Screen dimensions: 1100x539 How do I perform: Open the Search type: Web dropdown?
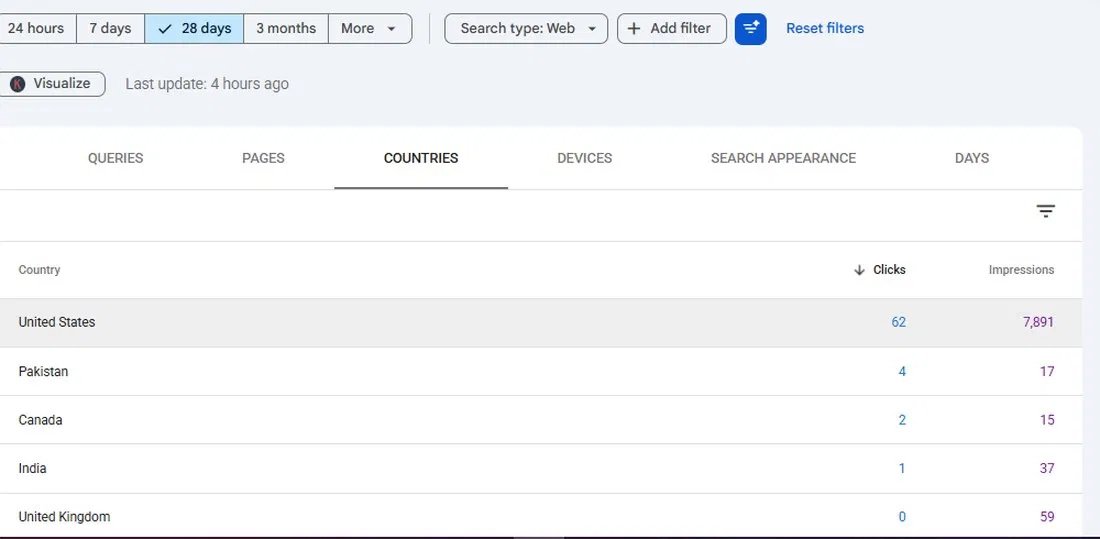(x=526, y=28)
